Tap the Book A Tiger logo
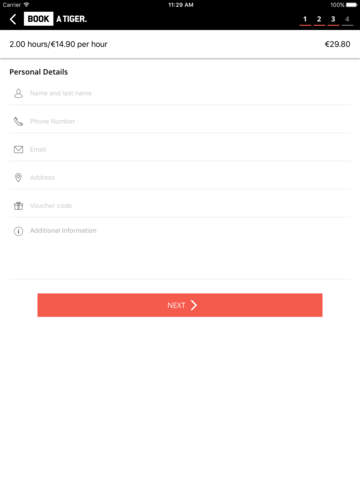The height and width of the screenshot is (480, 360). tap(55, 19)
